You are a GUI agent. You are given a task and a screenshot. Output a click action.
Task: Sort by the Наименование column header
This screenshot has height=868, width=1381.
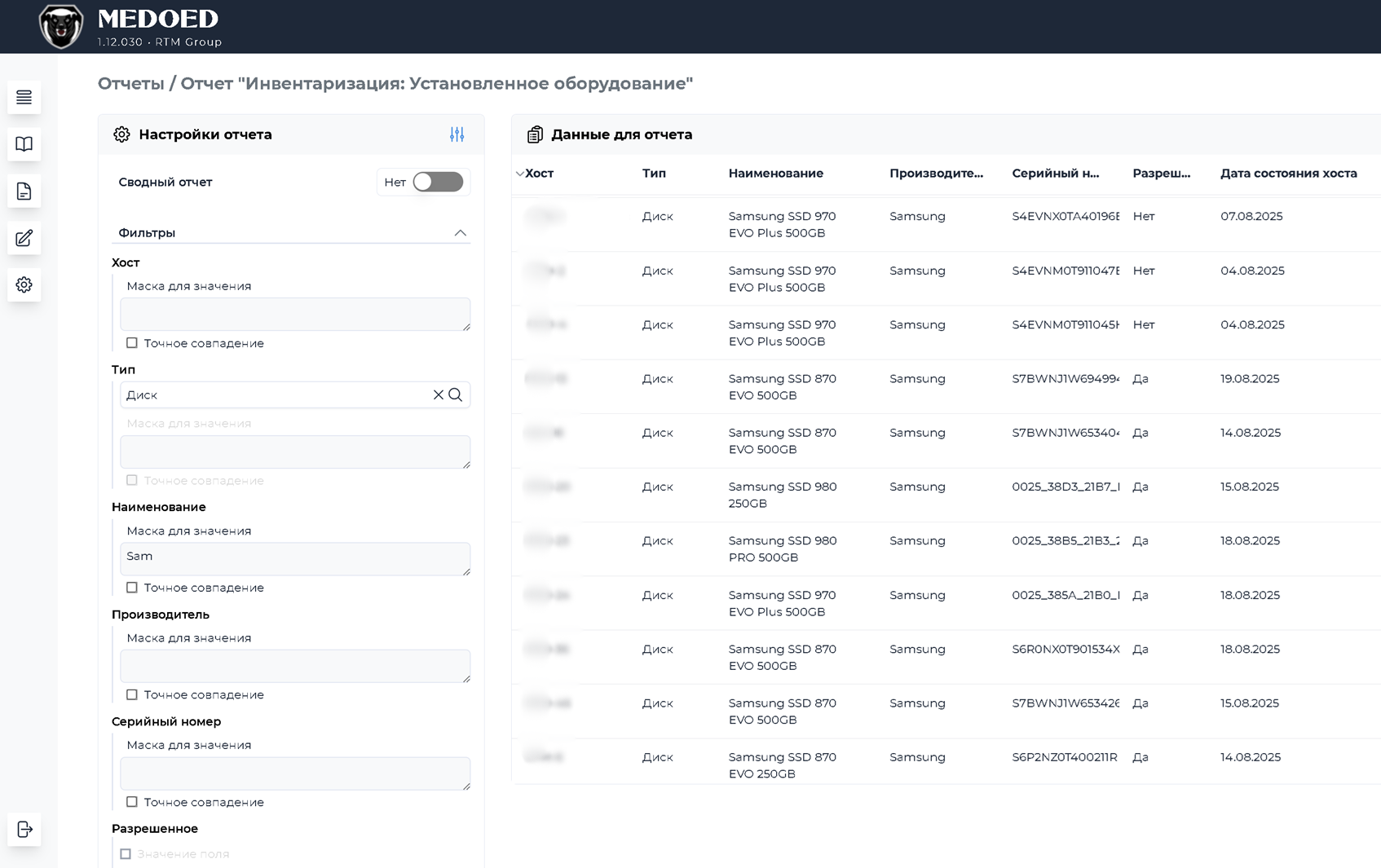[776, 174]
